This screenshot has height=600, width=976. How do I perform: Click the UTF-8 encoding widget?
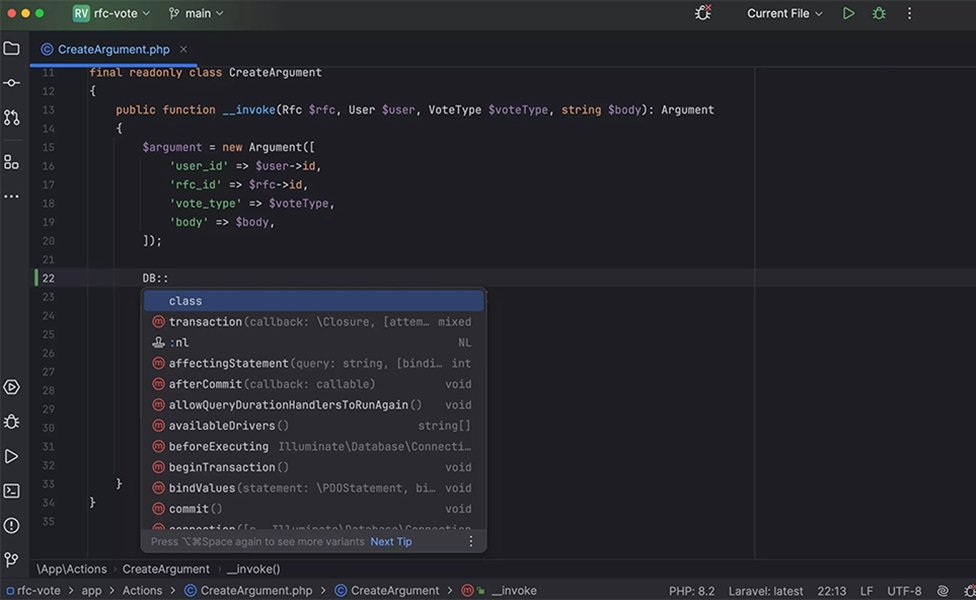tap(904, 591)
